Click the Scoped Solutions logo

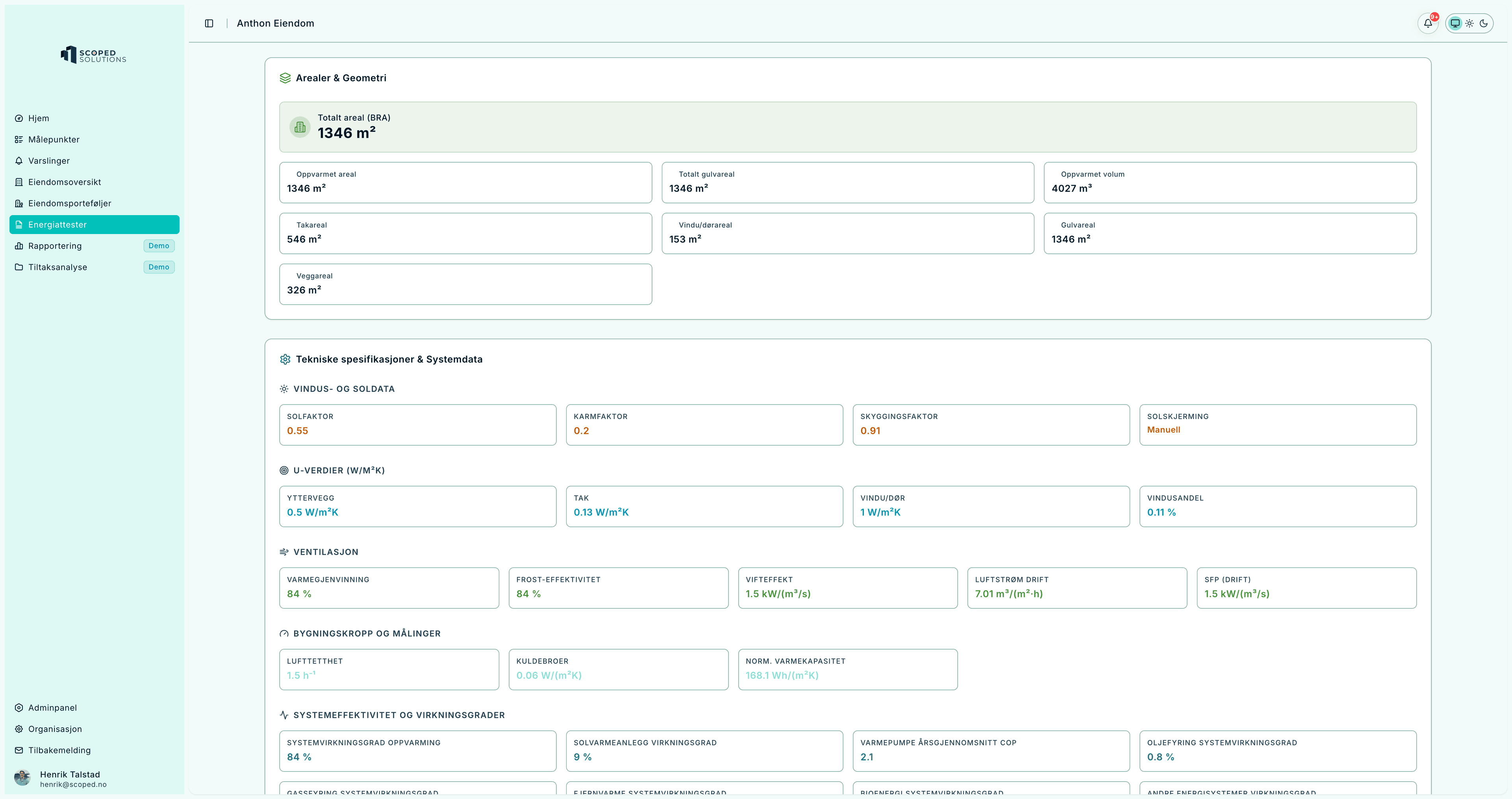tap(93, 55)
